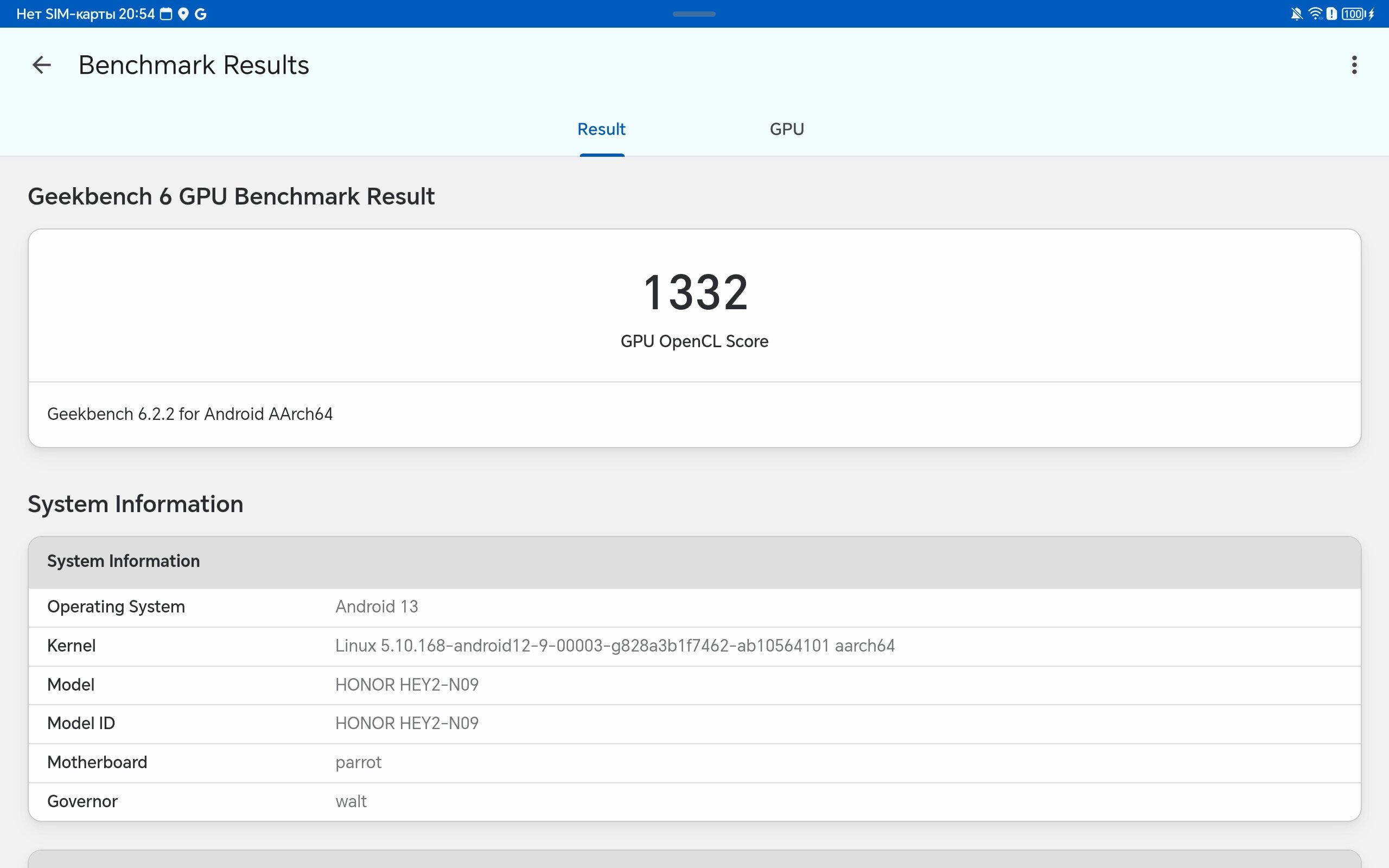
Task: Tap the muted notifications bell icon
Action: point(1296,14)
